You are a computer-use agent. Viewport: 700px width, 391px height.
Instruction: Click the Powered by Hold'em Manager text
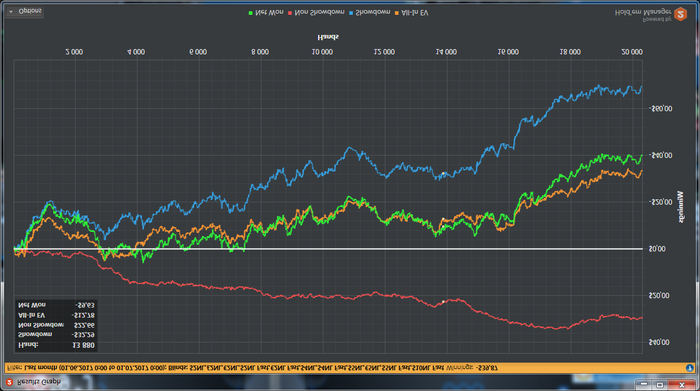(x=643, y=15)
